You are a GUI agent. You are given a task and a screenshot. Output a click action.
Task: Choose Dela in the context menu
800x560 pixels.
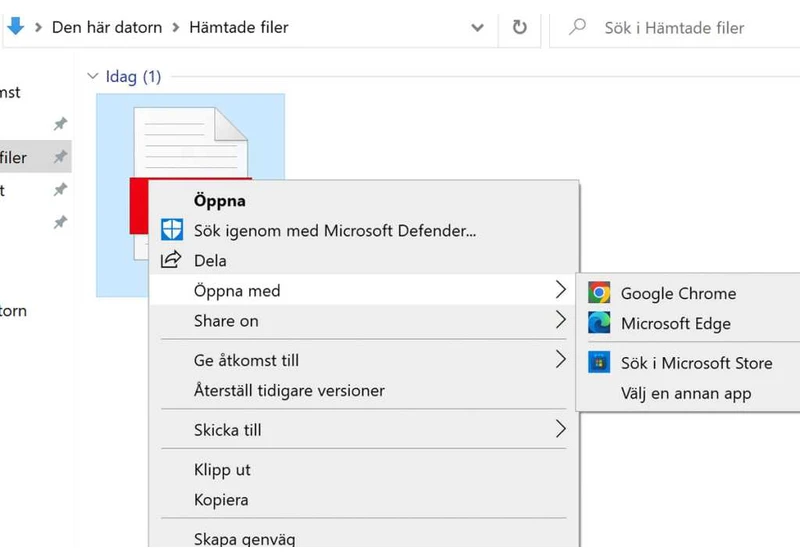pyautogui.click(x=364, y=261)
